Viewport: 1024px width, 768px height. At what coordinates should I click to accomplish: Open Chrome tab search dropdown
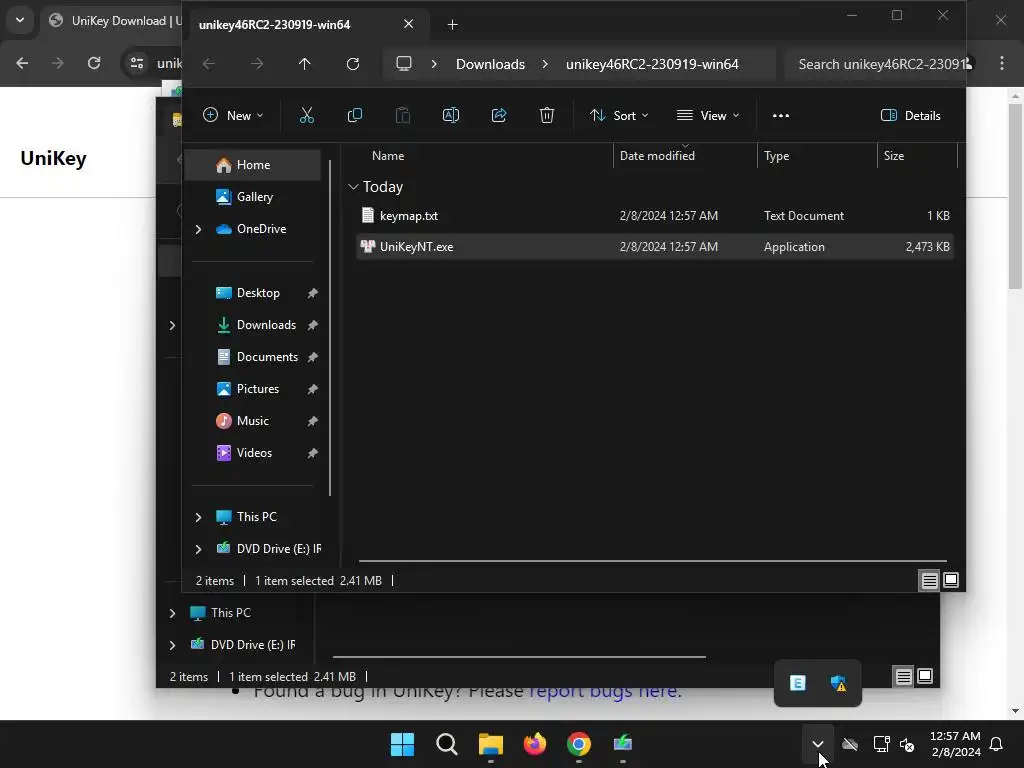pyautogui.click(x=20, y=20)
